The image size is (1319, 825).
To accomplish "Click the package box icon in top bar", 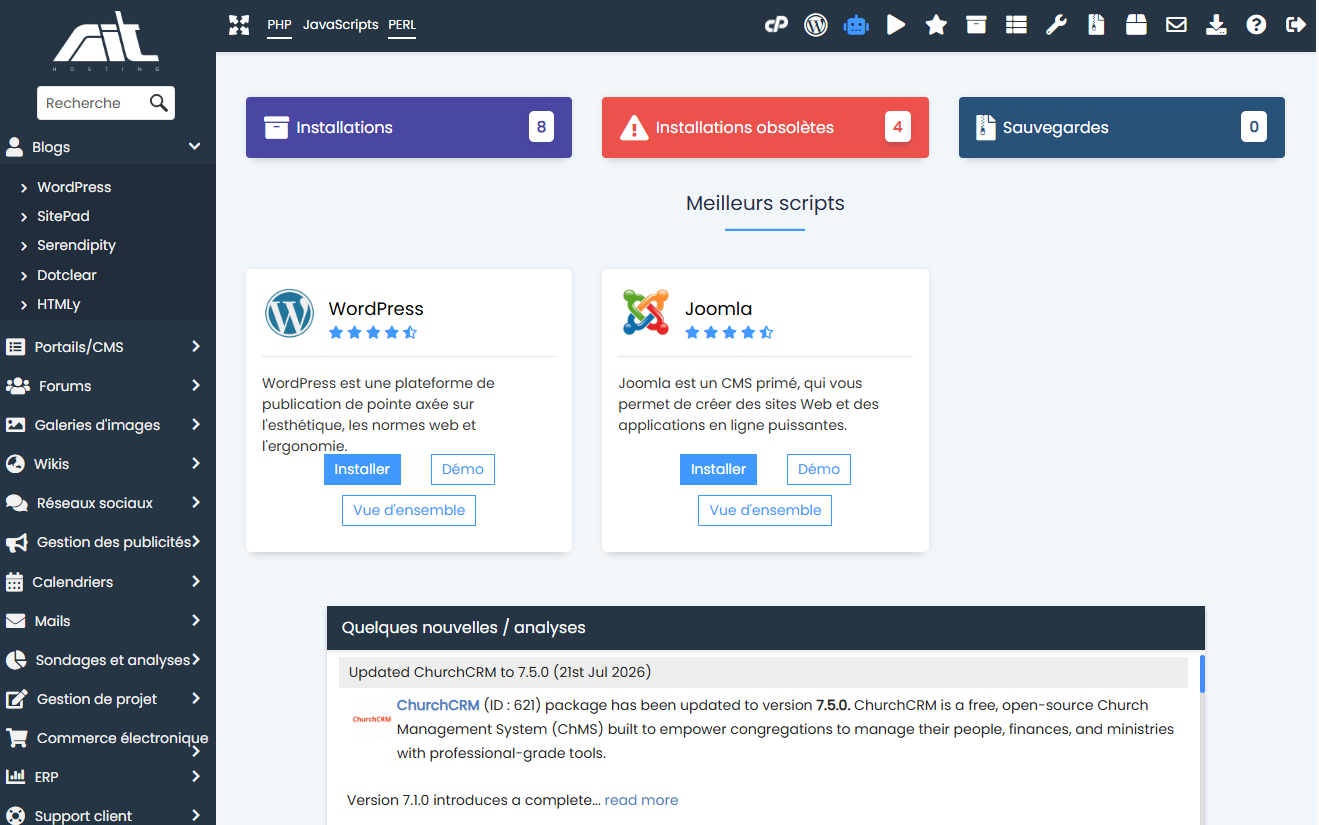I will [1136, 25].
